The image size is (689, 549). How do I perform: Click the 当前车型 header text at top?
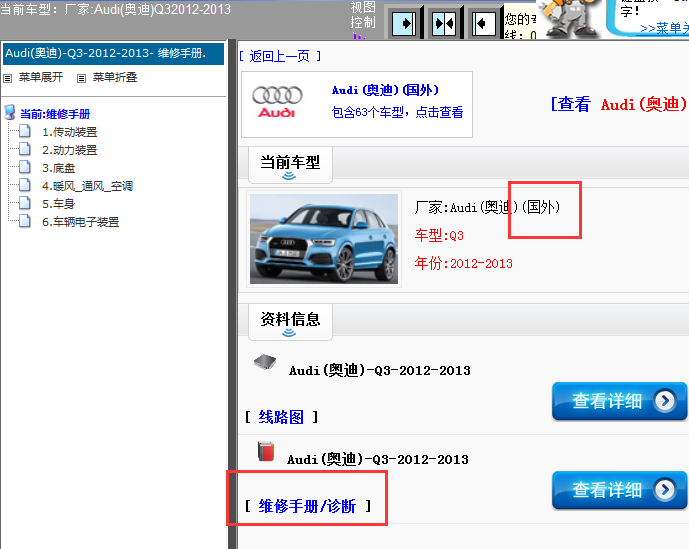[x=115, y=9]
